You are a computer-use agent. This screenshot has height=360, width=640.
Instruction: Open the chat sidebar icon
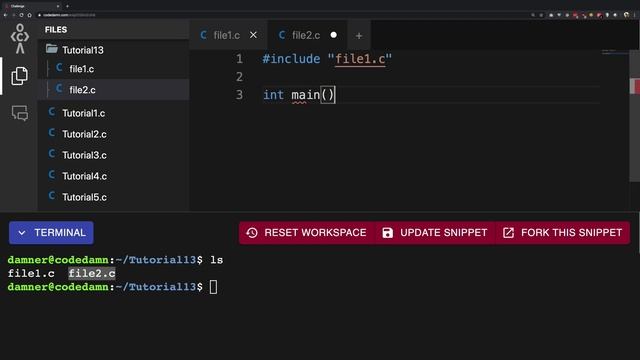pyautogui.click(x=20, y=113)
